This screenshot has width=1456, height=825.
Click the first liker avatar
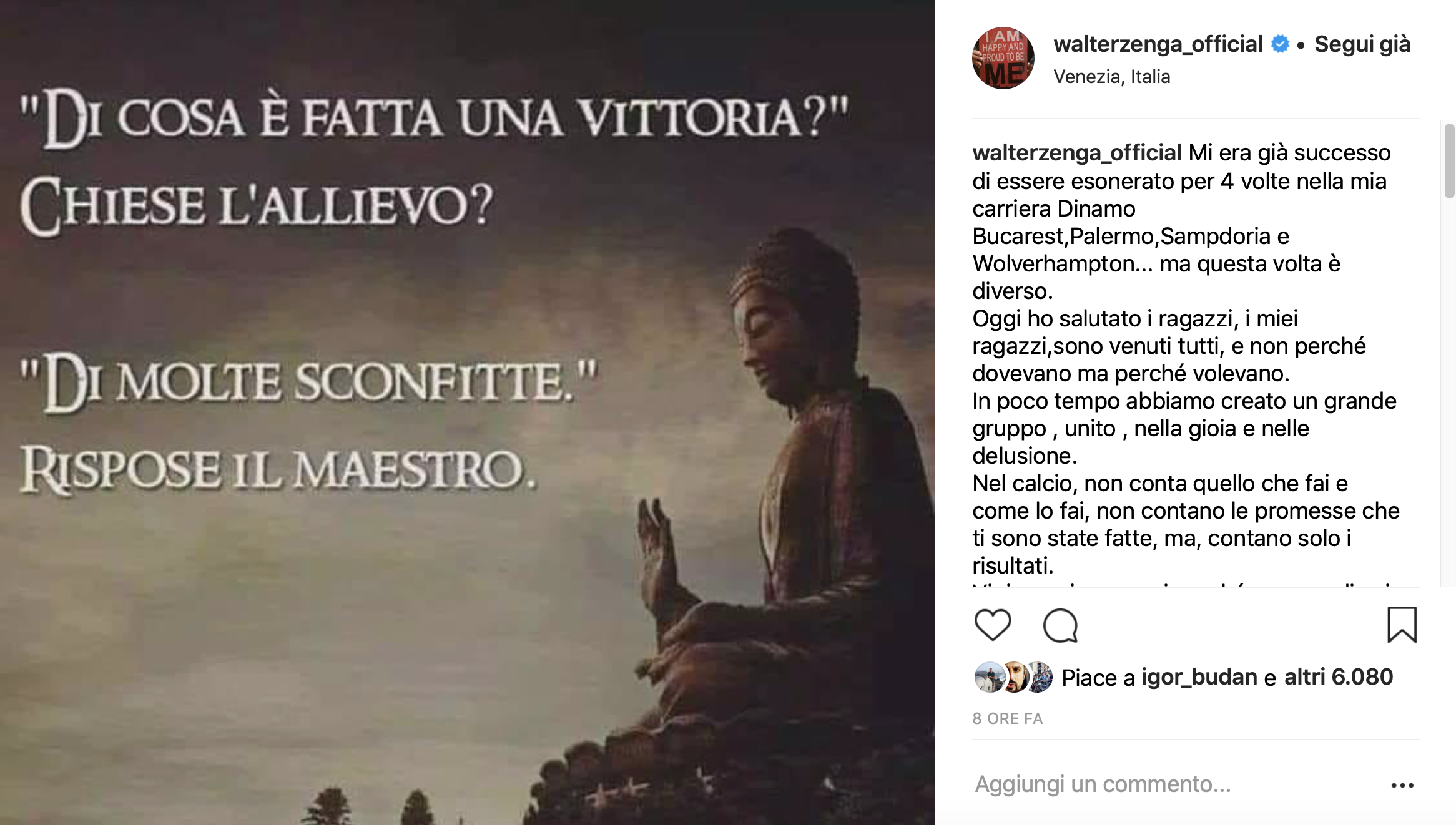(989, 677)
